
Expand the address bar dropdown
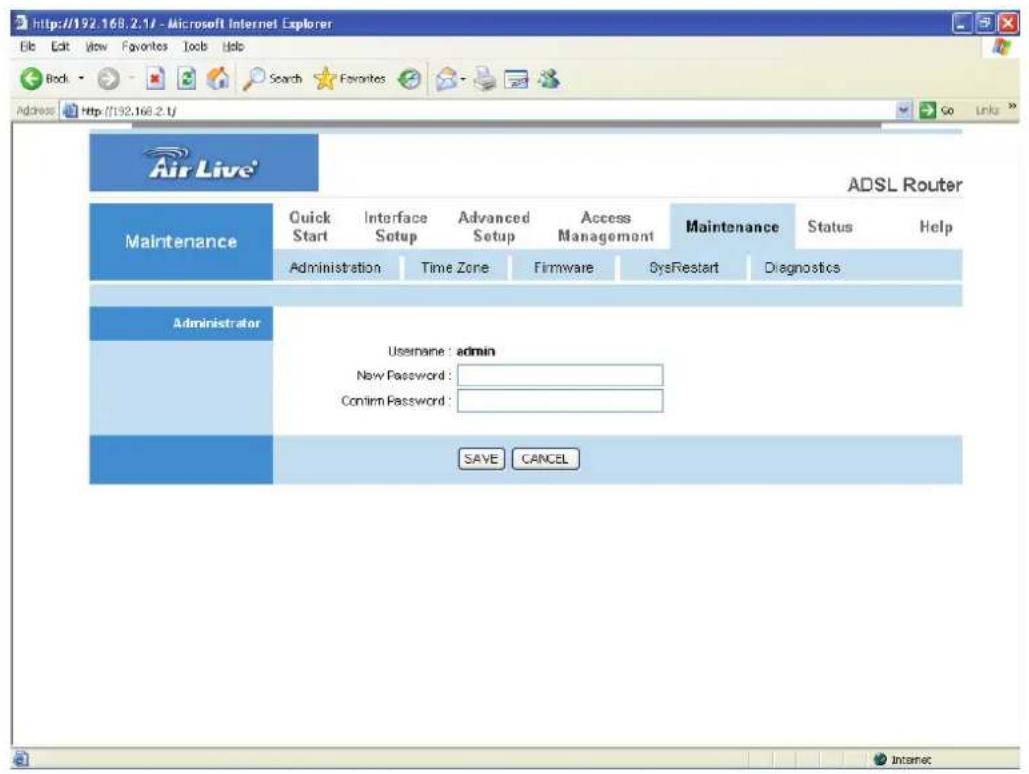[x=904, y=110]
